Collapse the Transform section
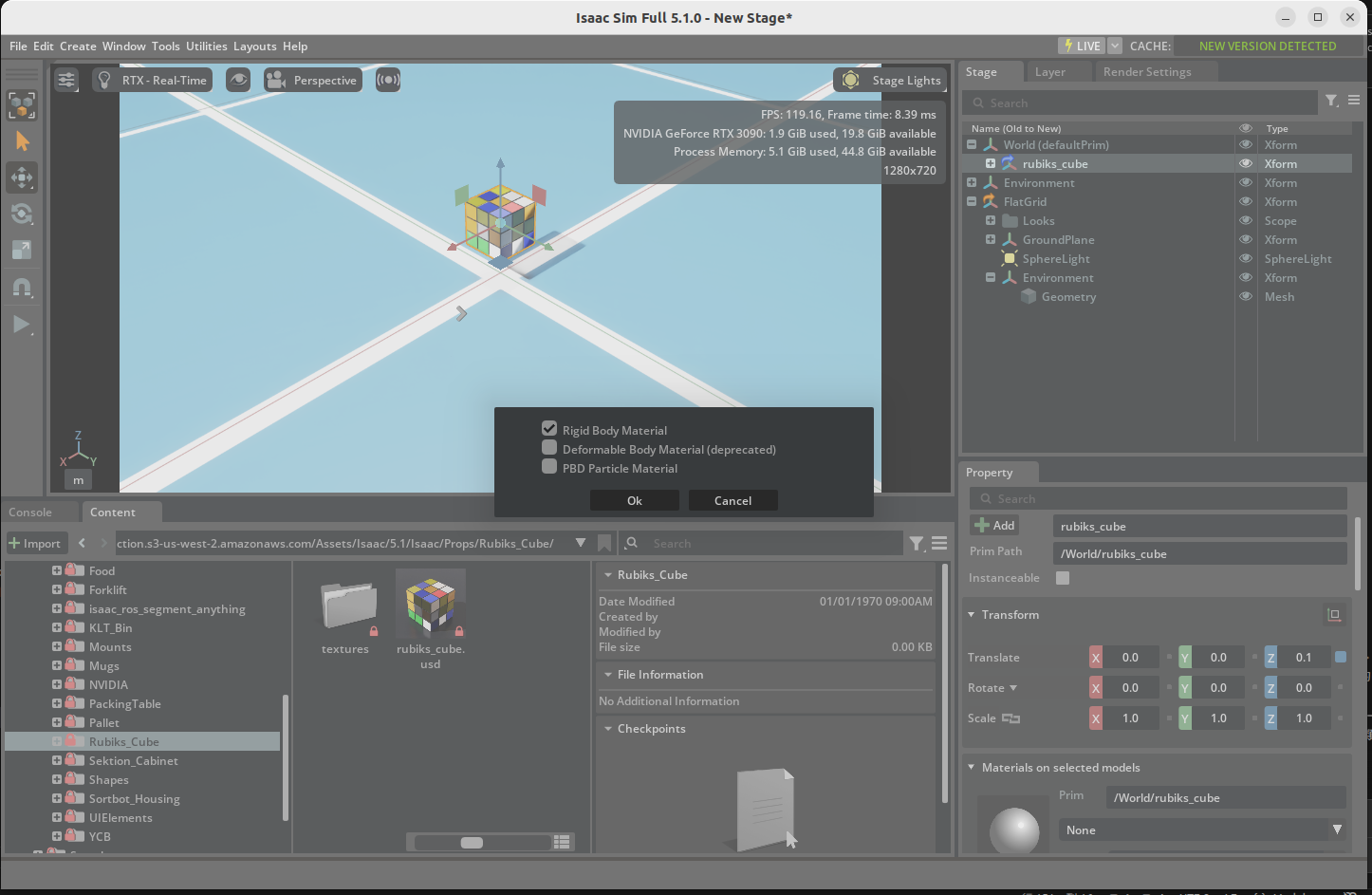This screenshot has width=1372, height=895. tap(972, 615)
